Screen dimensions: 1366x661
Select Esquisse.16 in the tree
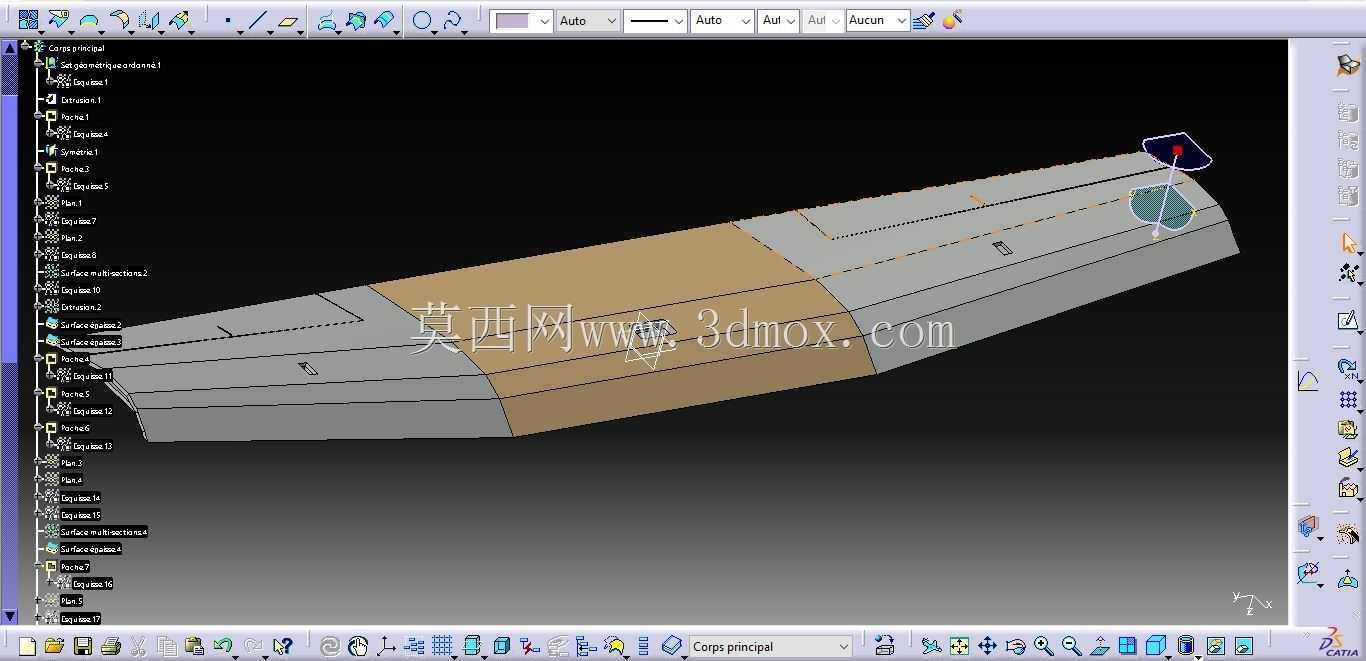(92, 584)
